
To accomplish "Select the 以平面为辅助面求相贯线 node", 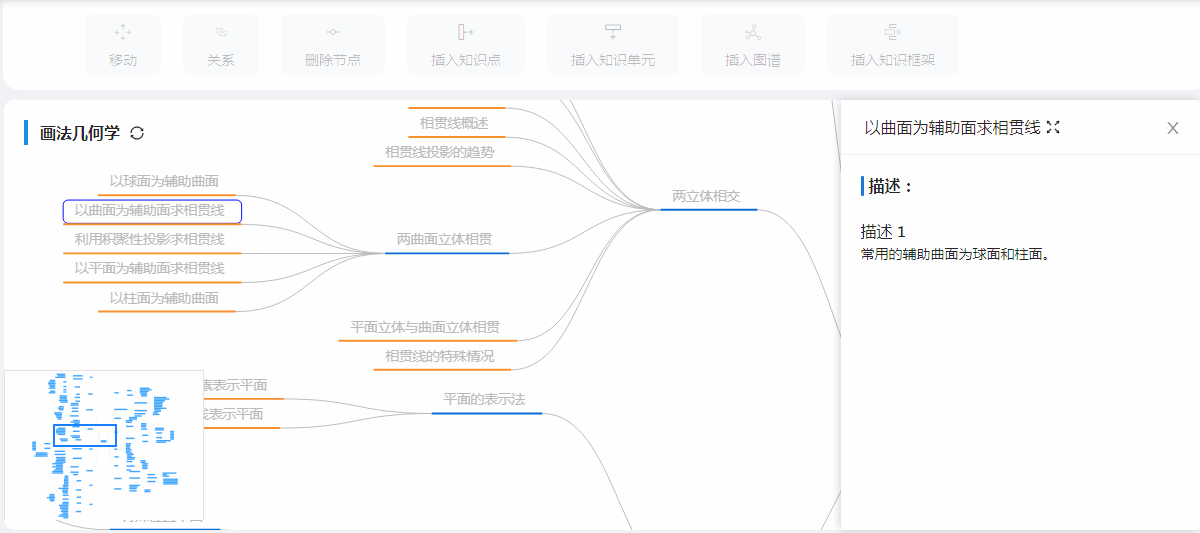I will (x=150, y=269).
